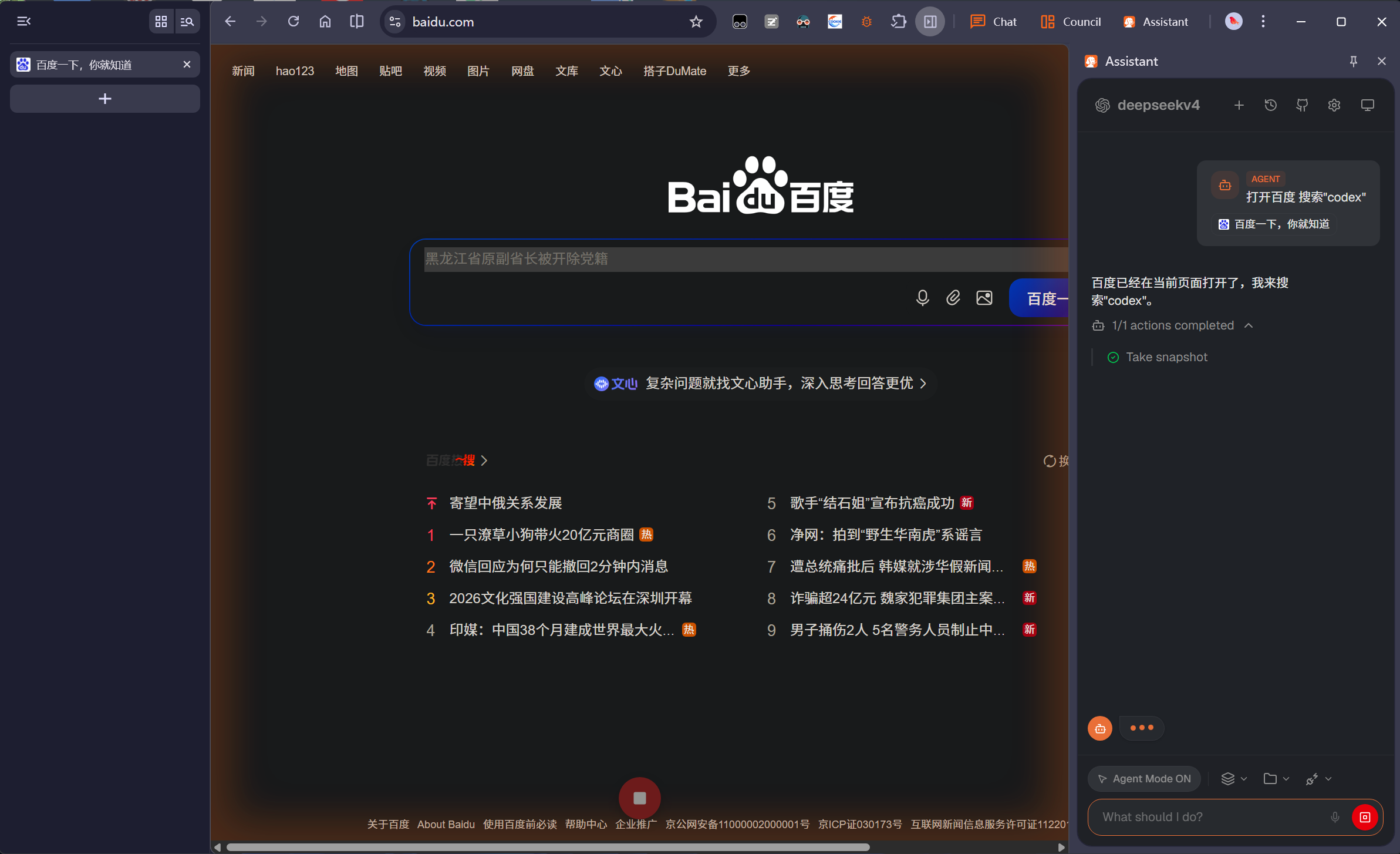Click Baidu voice search microphone
Viewport: 1400px width, 854px height.
click(x=922, y=298)
